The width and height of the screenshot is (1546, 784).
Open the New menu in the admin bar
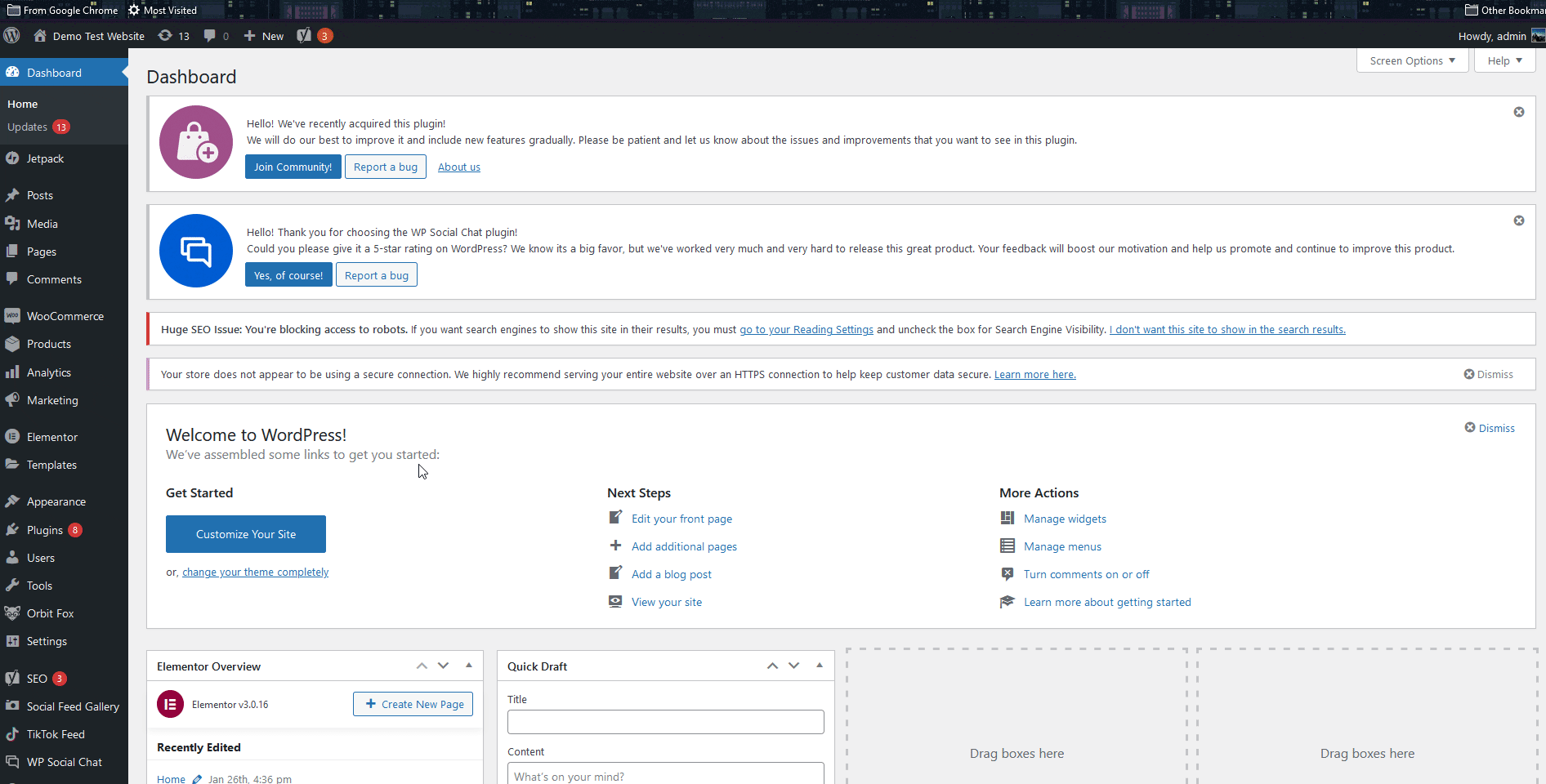tap(263, 36)
